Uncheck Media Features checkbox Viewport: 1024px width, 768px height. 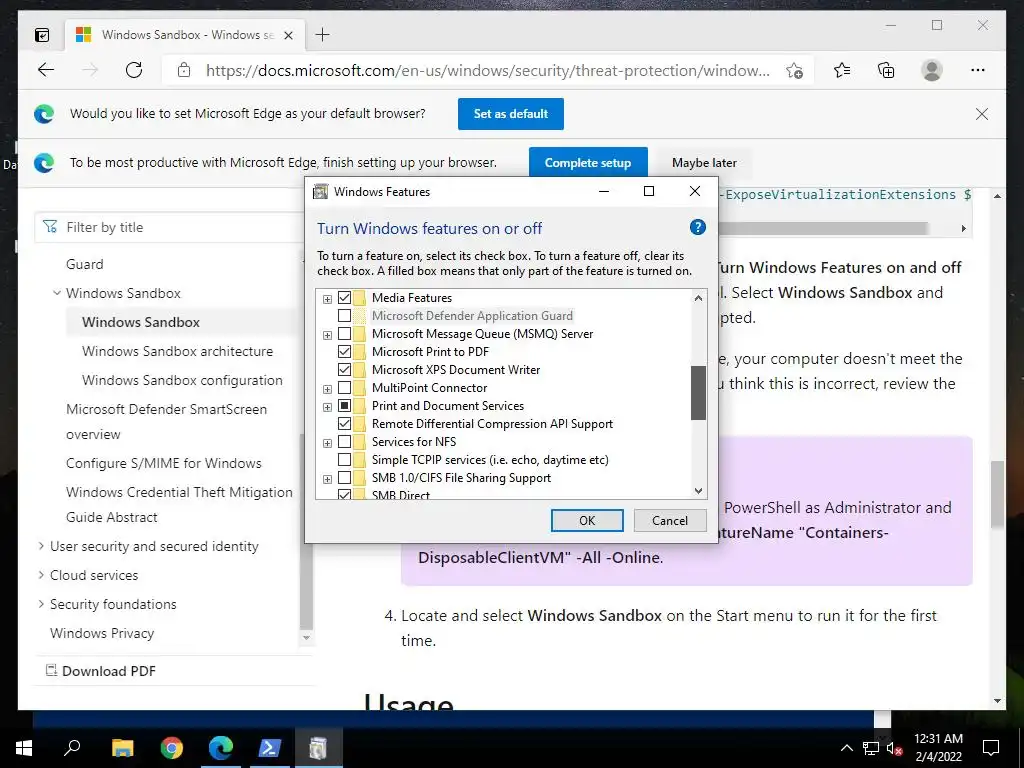click(344, 298)
